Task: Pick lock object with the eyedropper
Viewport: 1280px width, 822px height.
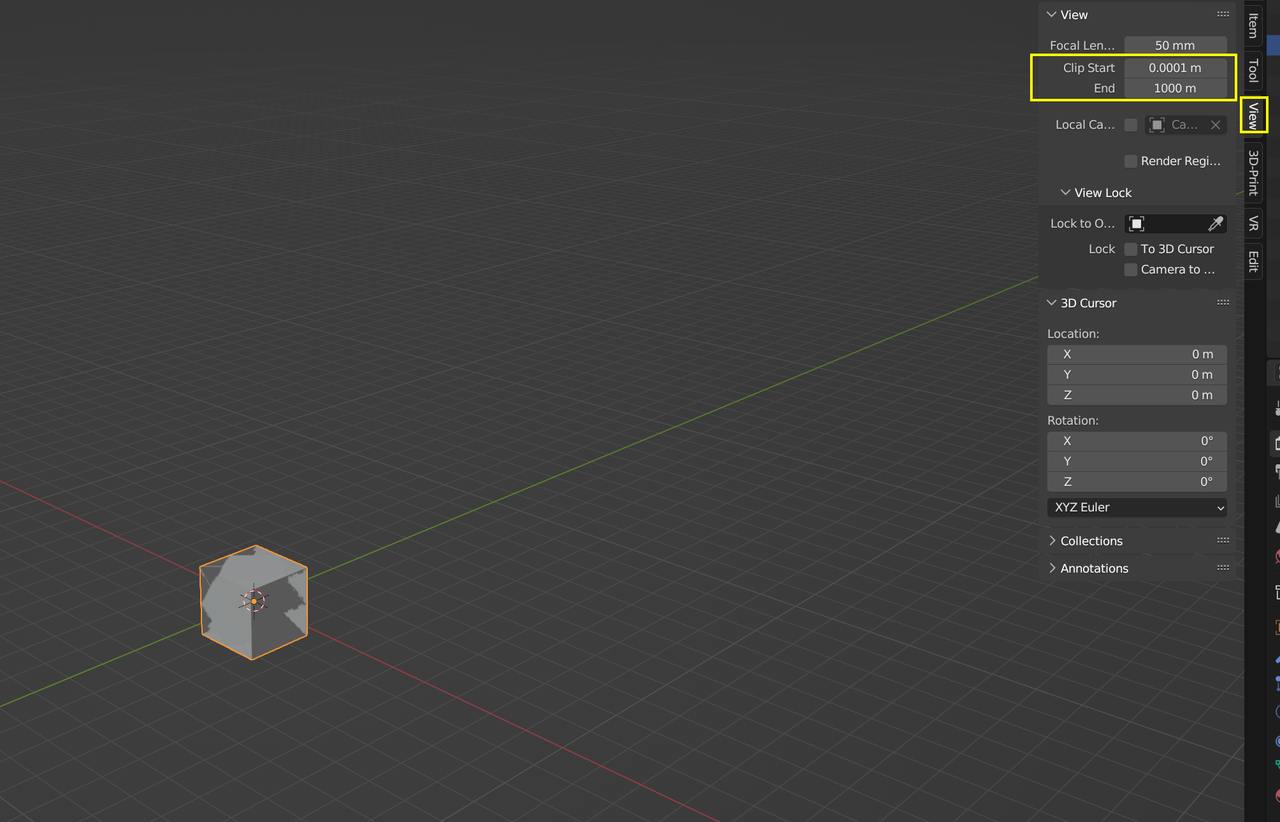Action: (1215, 224)
